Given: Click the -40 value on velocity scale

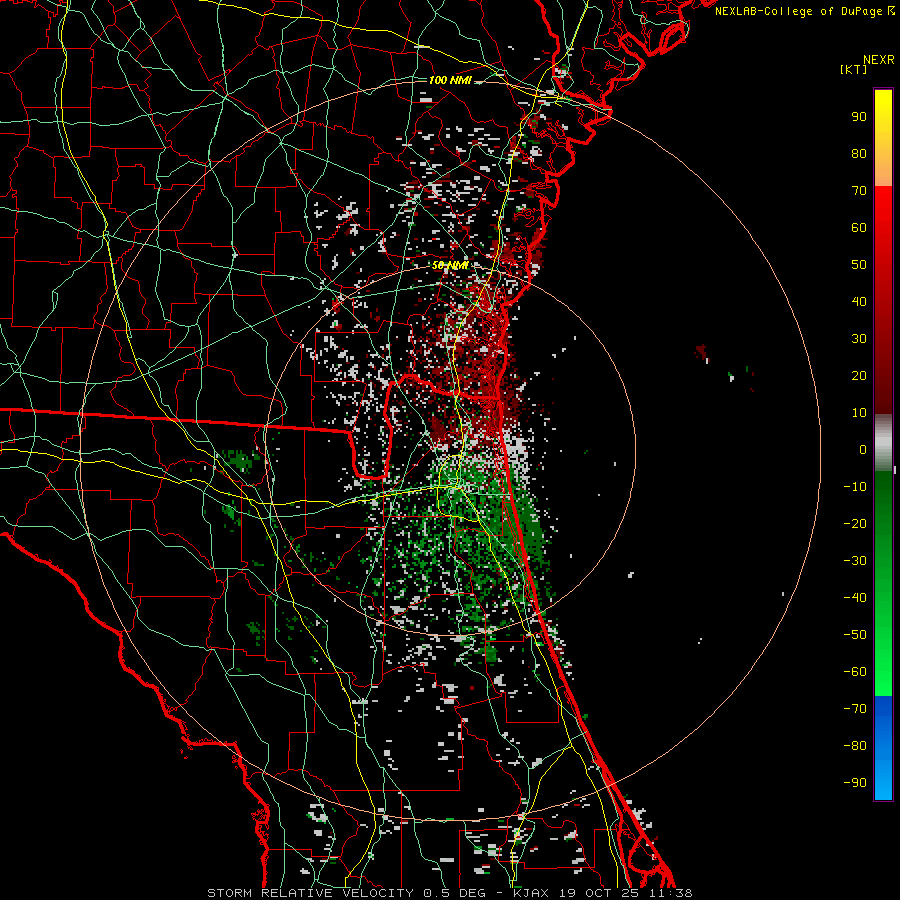Looking at the screenshot, I should coord(855,598).
